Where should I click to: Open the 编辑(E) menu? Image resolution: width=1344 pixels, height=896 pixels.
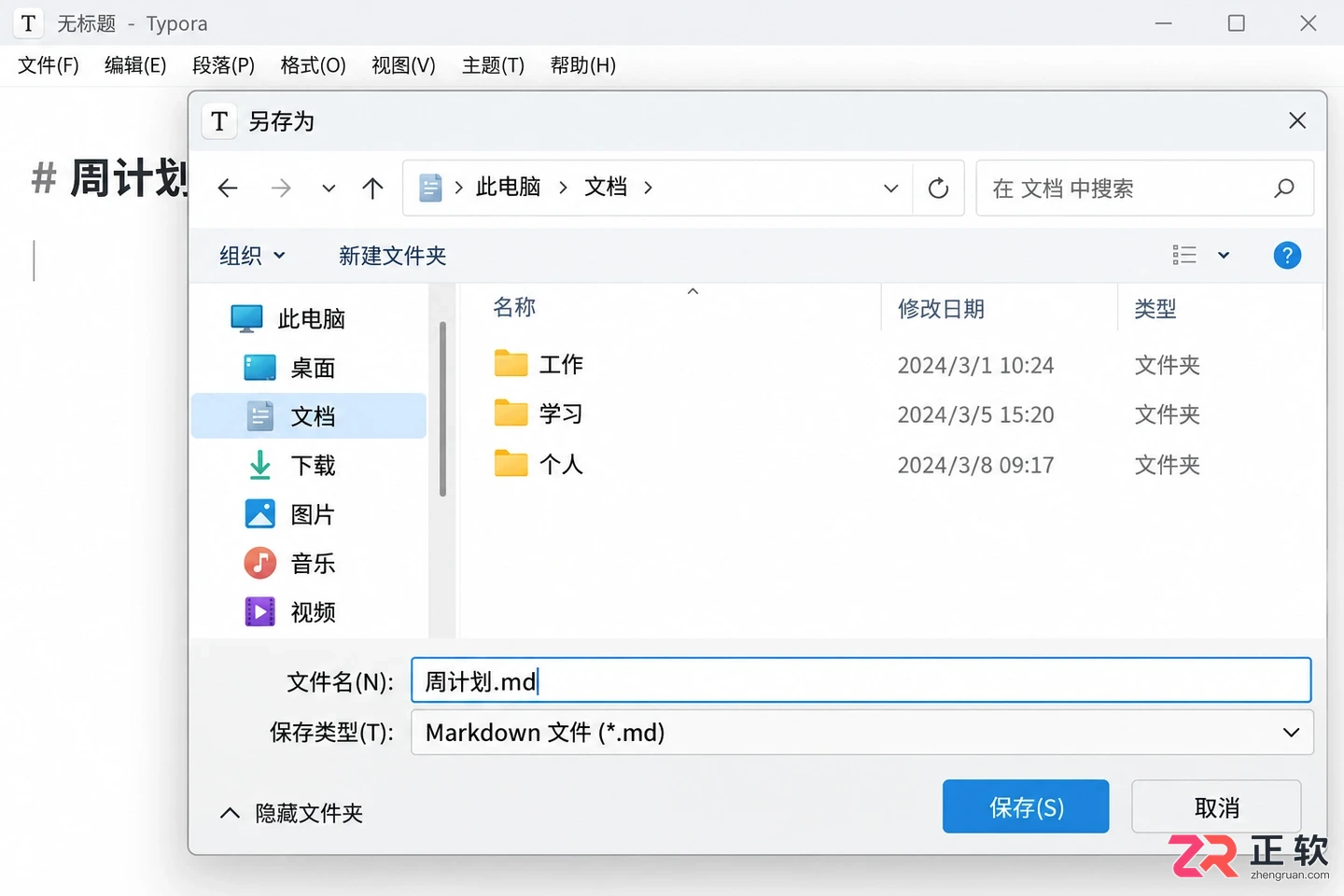coord(135,65)
